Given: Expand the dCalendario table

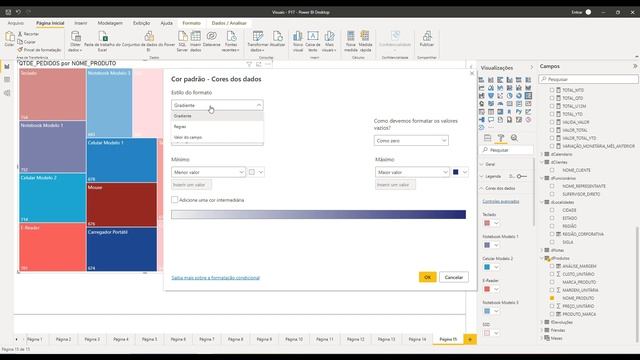Looking at the screenshot, I should click(542, 154).
